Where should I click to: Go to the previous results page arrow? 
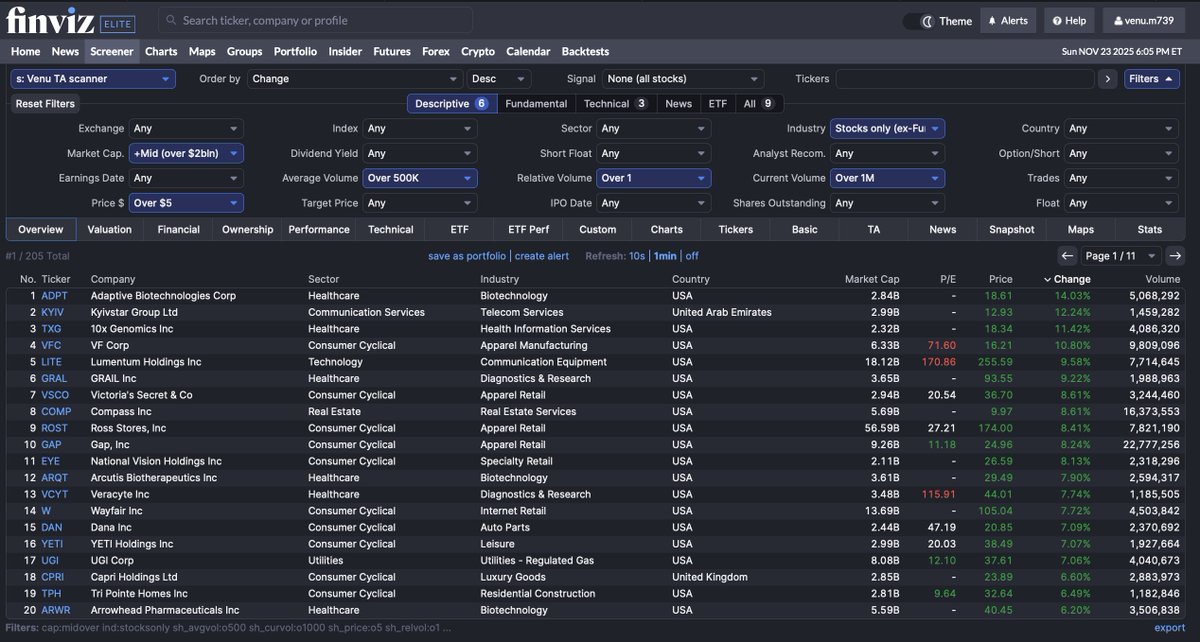pos(1068,256)
